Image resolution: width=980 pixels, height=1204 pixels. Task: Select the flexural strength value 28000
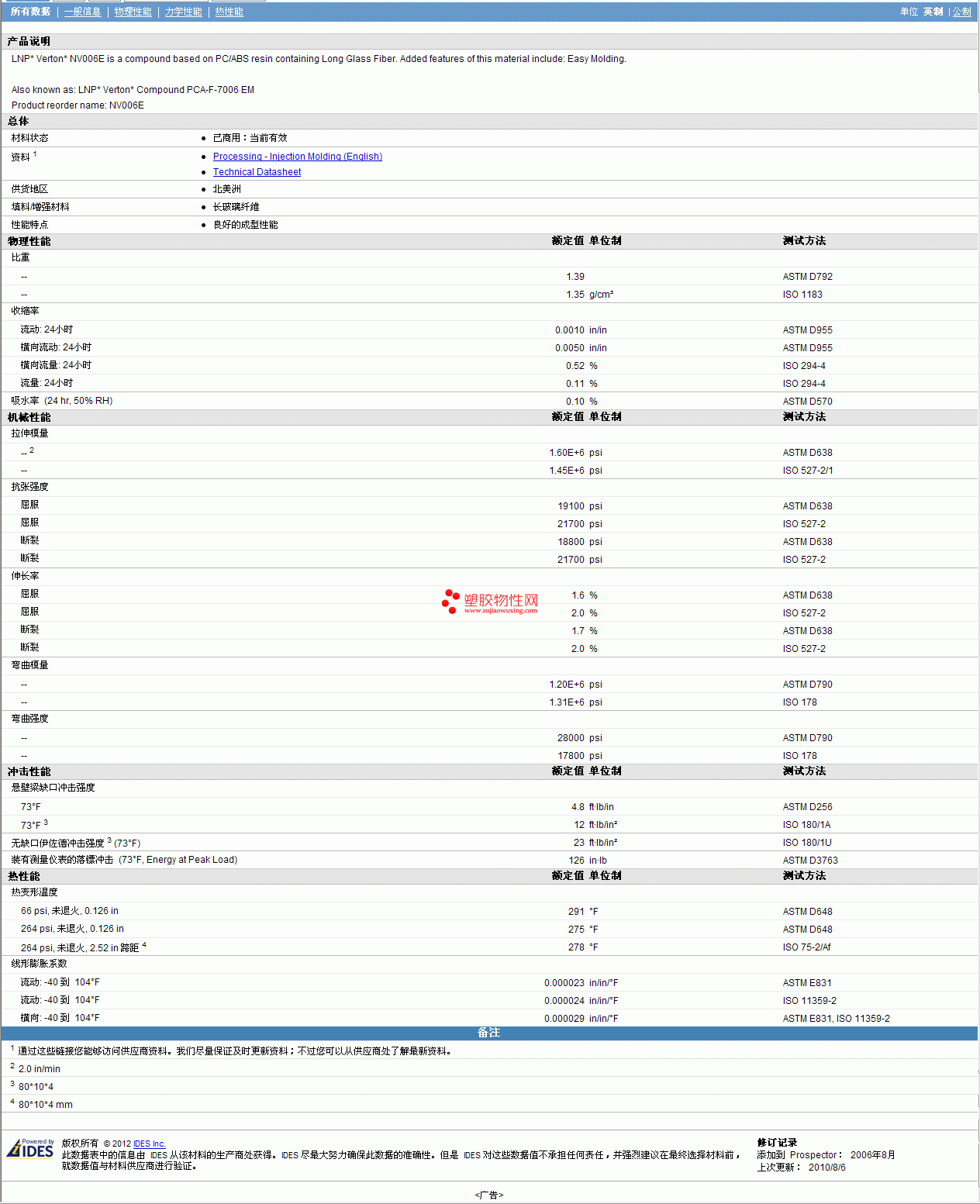tap(571, 738)
